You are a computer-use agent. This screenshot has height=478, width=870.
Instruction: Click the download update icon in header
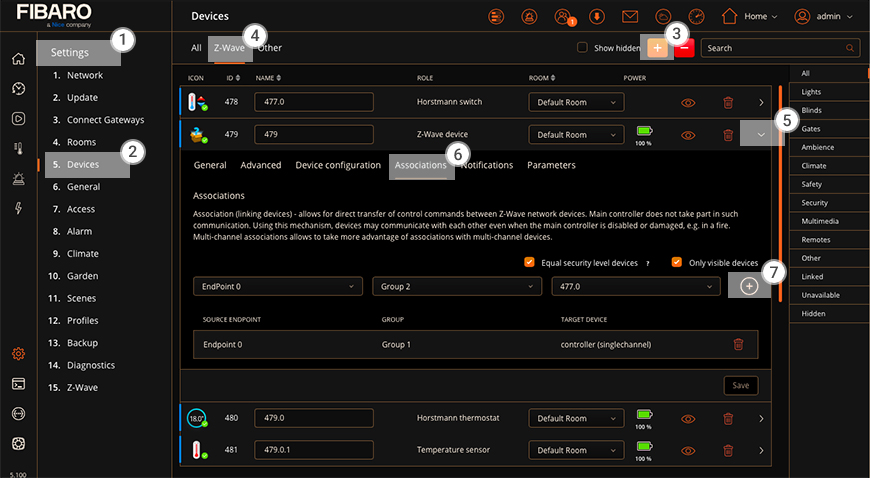pyautogui.click(x=597, y=16)
